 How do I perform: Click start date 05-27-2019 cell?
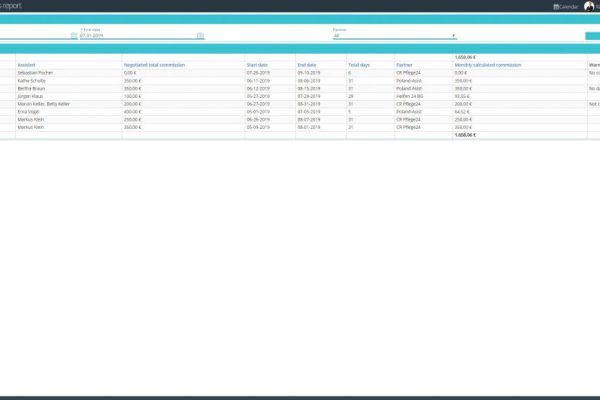(x=258, y=96)
